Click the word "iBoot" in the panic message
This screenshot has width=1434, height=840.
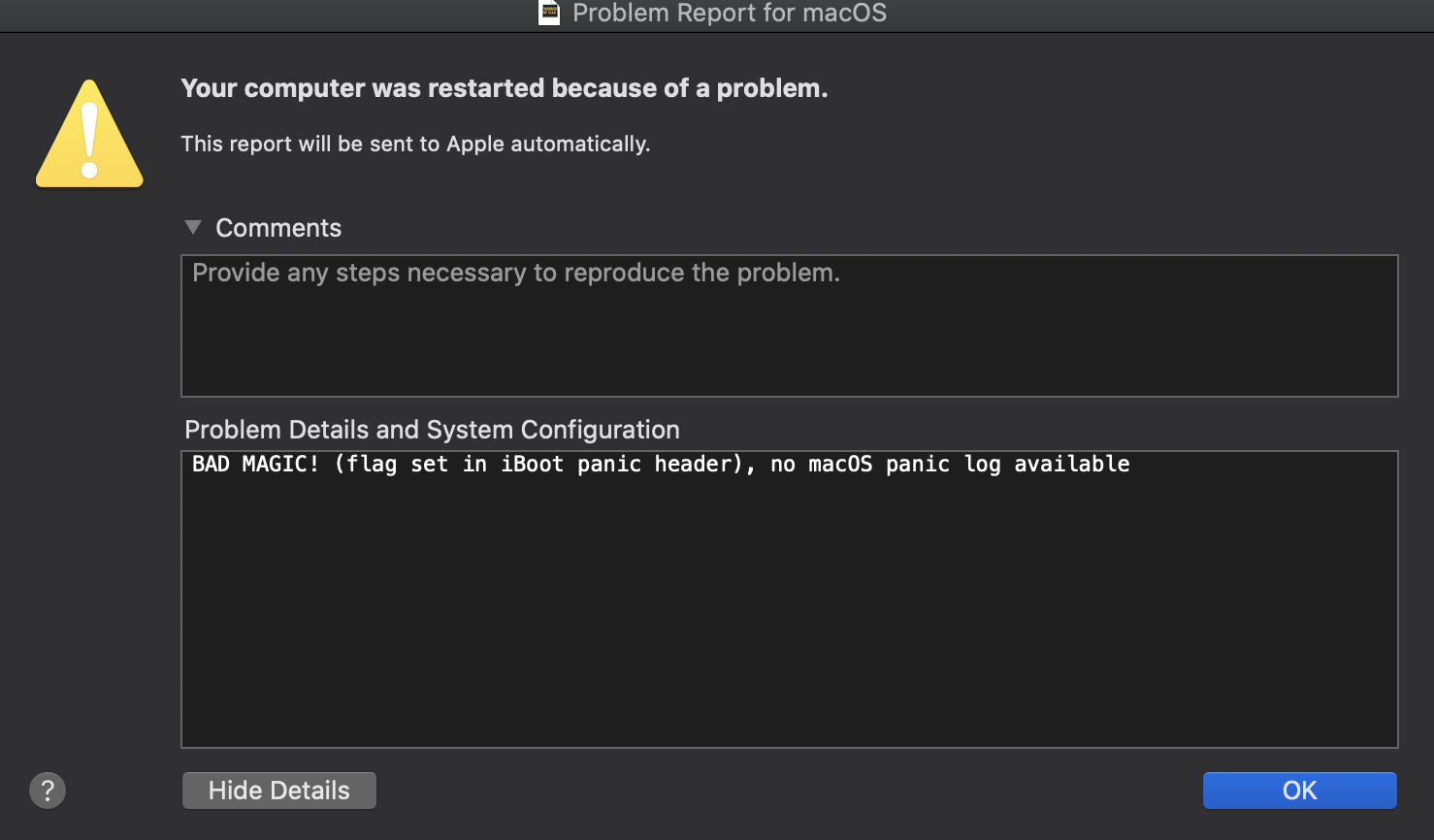click(532, 465)
